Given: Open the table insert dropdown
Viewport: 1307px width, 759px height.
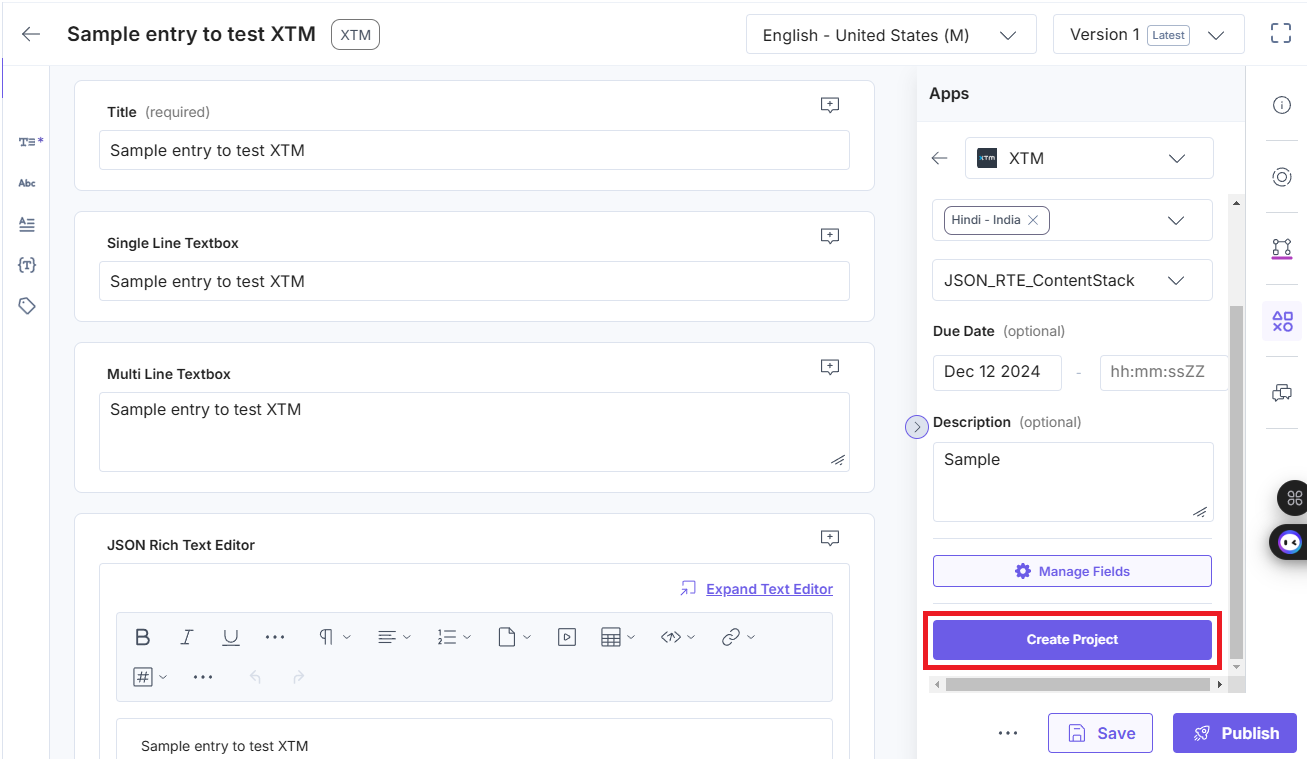Looking at the screenshot, I should click(x=618, y=637).
